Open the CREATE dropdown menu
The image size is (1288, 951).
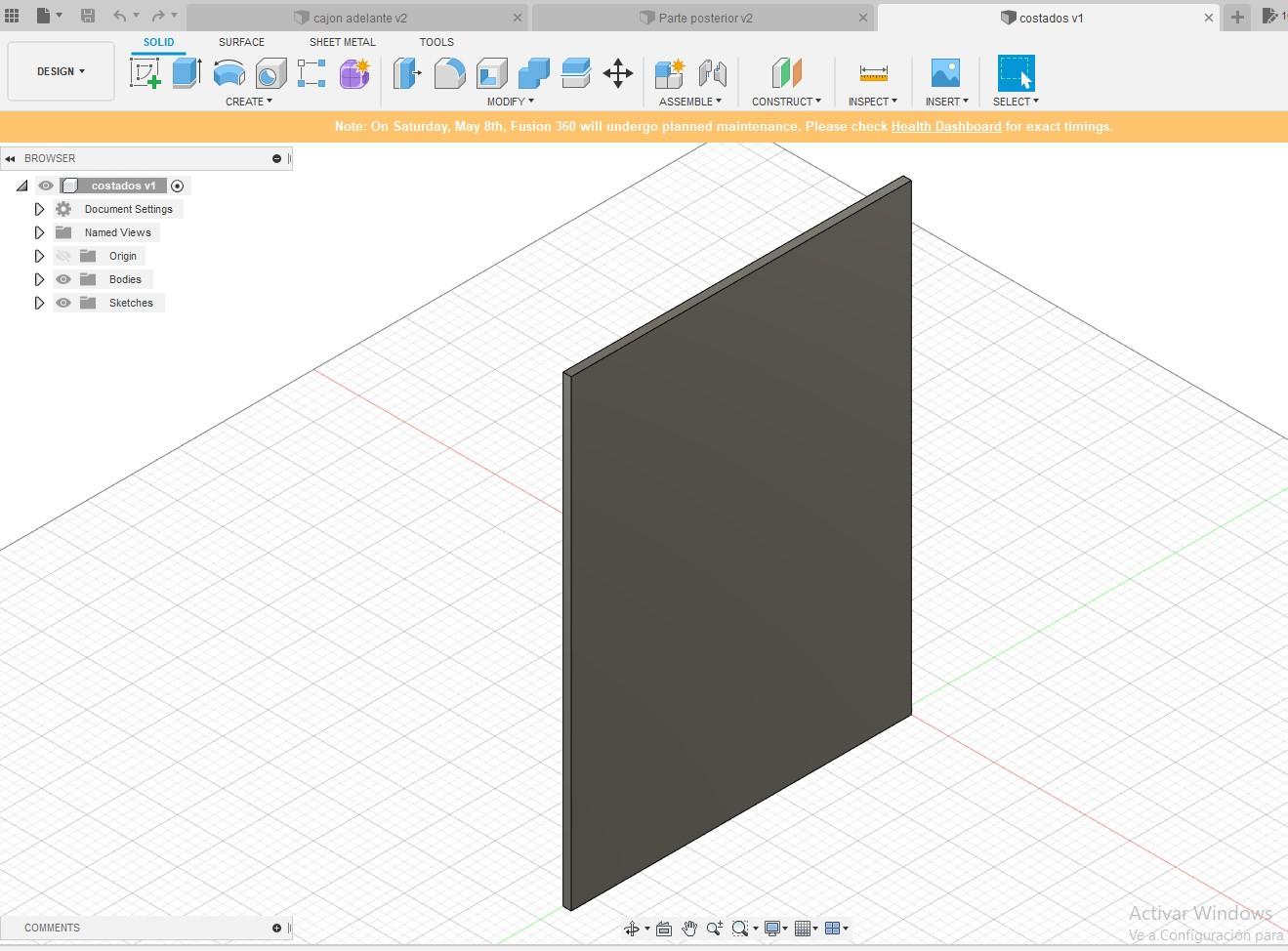tap(249, 102)
